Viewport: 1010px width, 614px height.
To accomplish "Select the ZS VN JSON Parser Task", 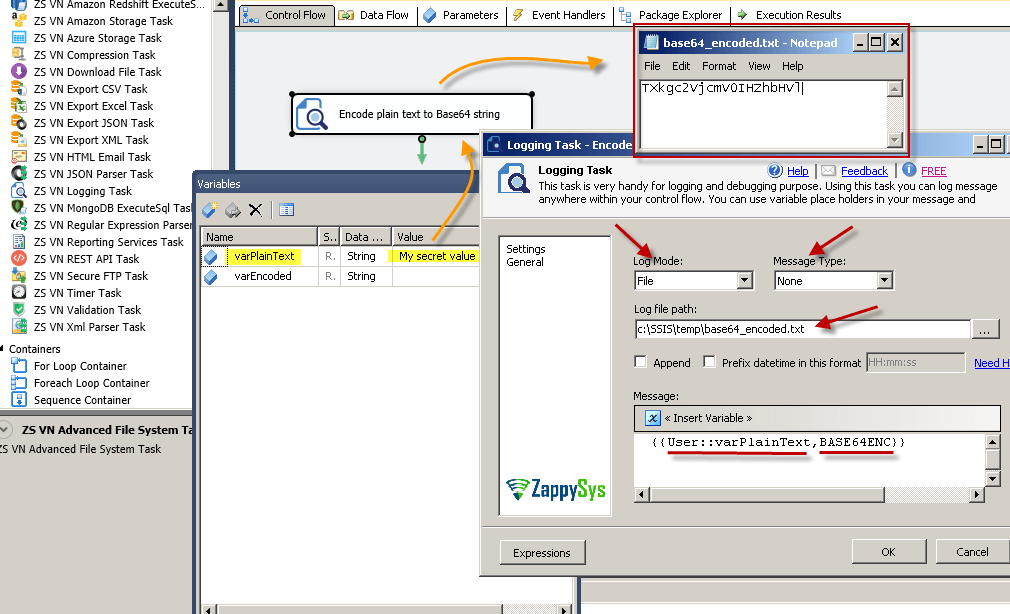I will pos(92,174).
